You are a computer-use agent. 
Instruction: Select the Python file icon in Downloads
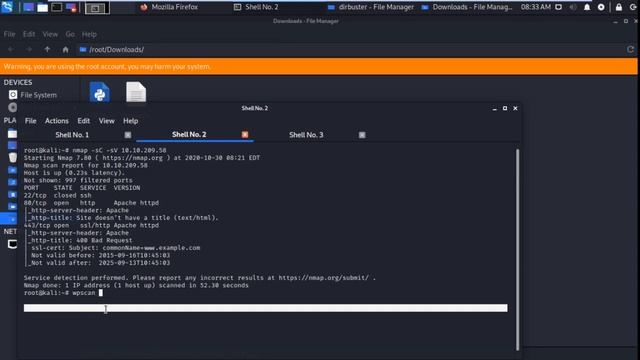click(100, 92)
